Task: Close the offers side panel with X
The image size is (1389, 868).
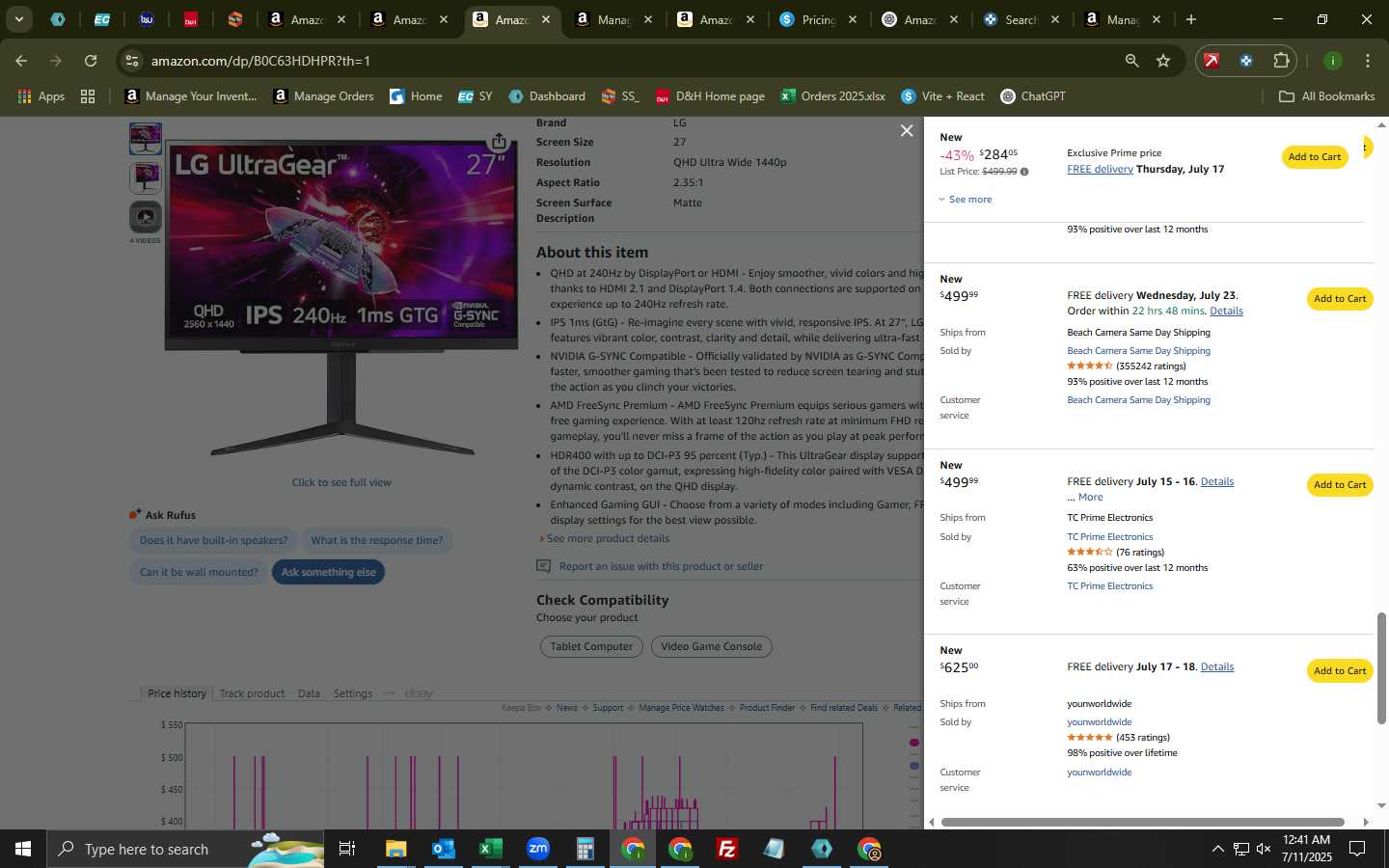Action: pos(907,130)
